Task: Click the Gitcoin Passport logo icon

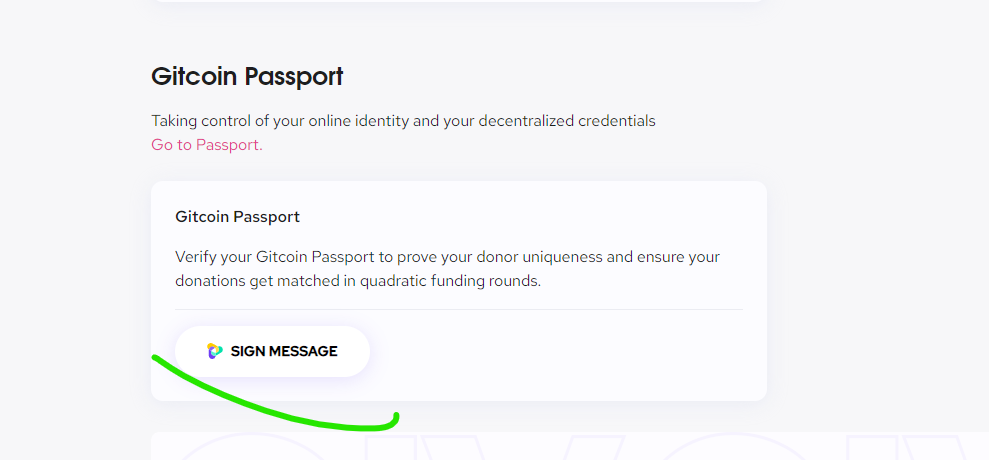Action: (x=215, y=351)
